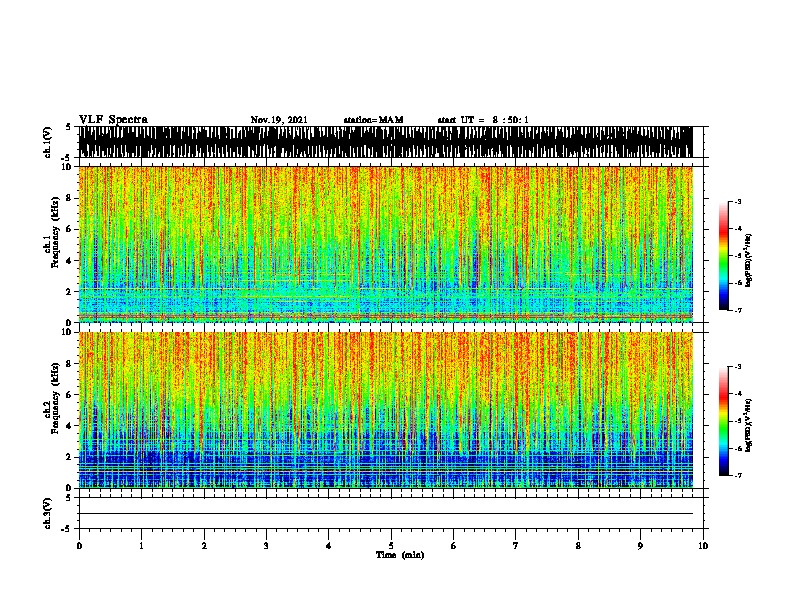Click the time axis tick label "5"
The image size is (792, 612).
point(391,546)
